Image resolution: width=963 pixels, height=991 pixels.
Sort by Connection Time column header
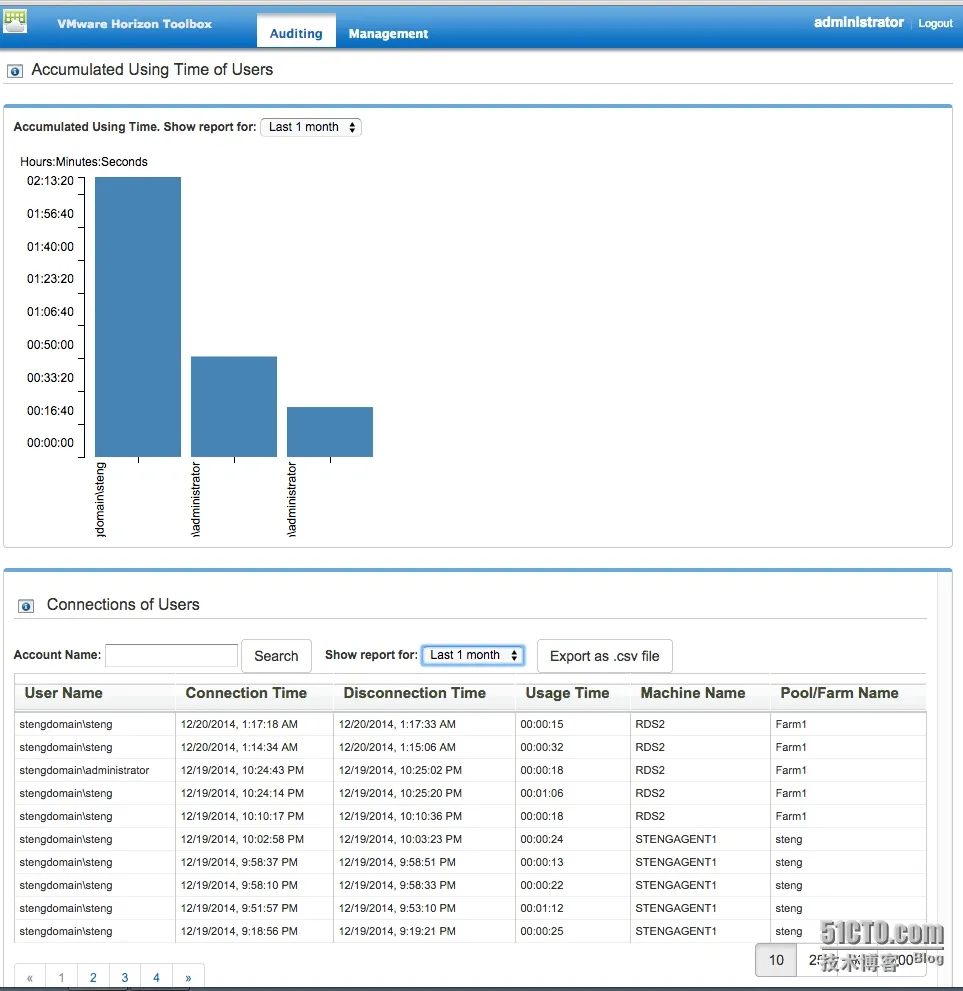pos(246,693)
